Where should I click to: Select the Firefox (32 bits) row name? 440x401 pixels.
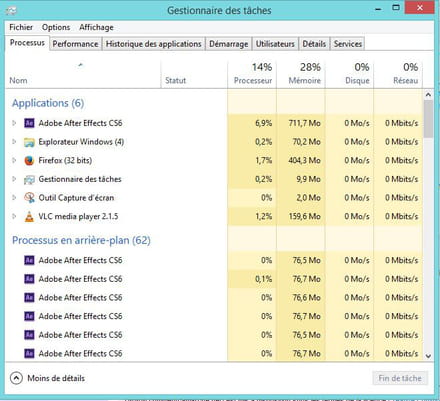pyautogui.click(x=65, y=160)
